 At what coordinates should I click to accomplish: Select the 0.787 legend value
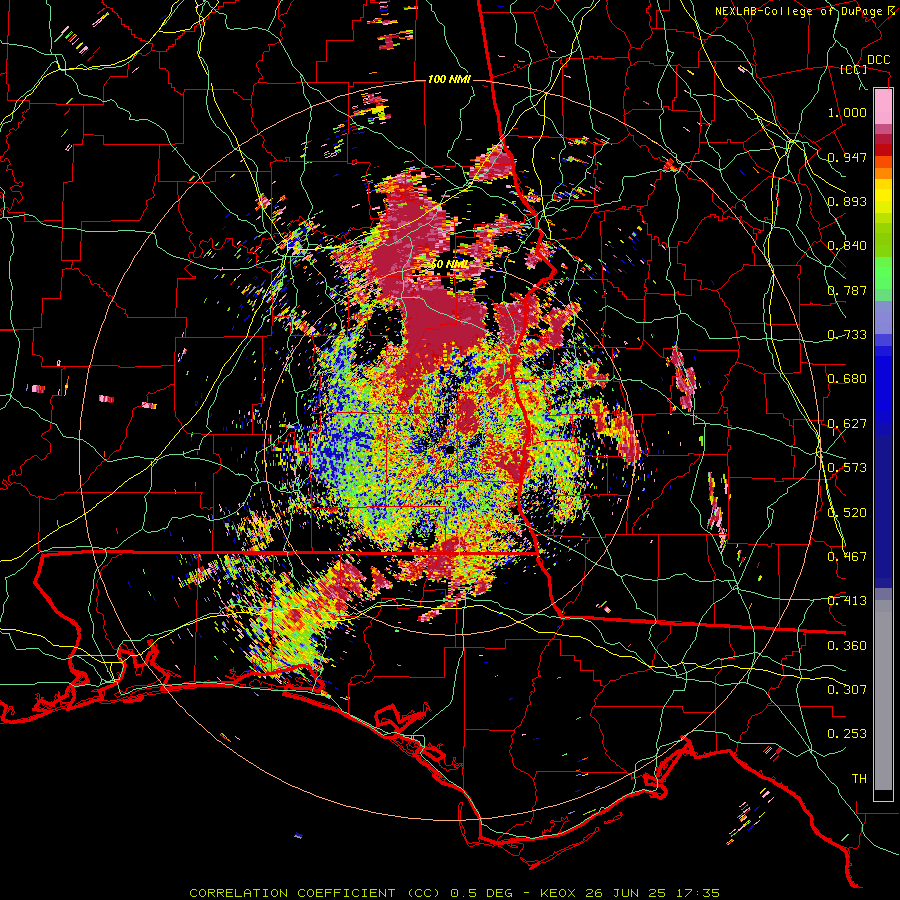[x=847, y=290]
